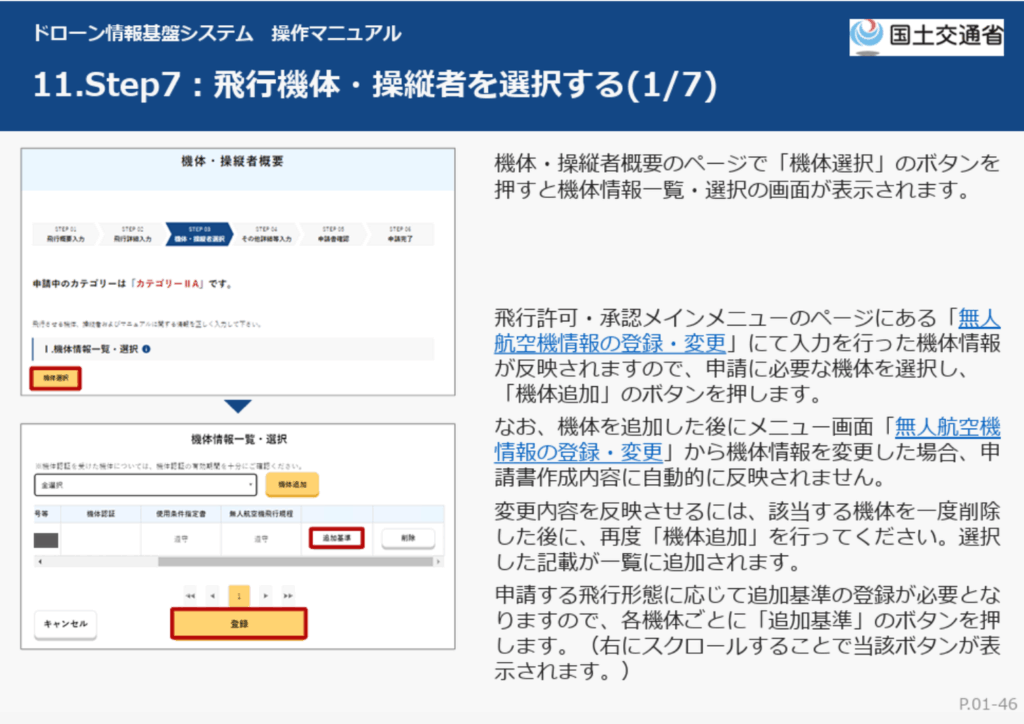Open the 全選択 aircraft dropdown
1024x724 pixels.
pyautogui.click(x=145, y=484)
